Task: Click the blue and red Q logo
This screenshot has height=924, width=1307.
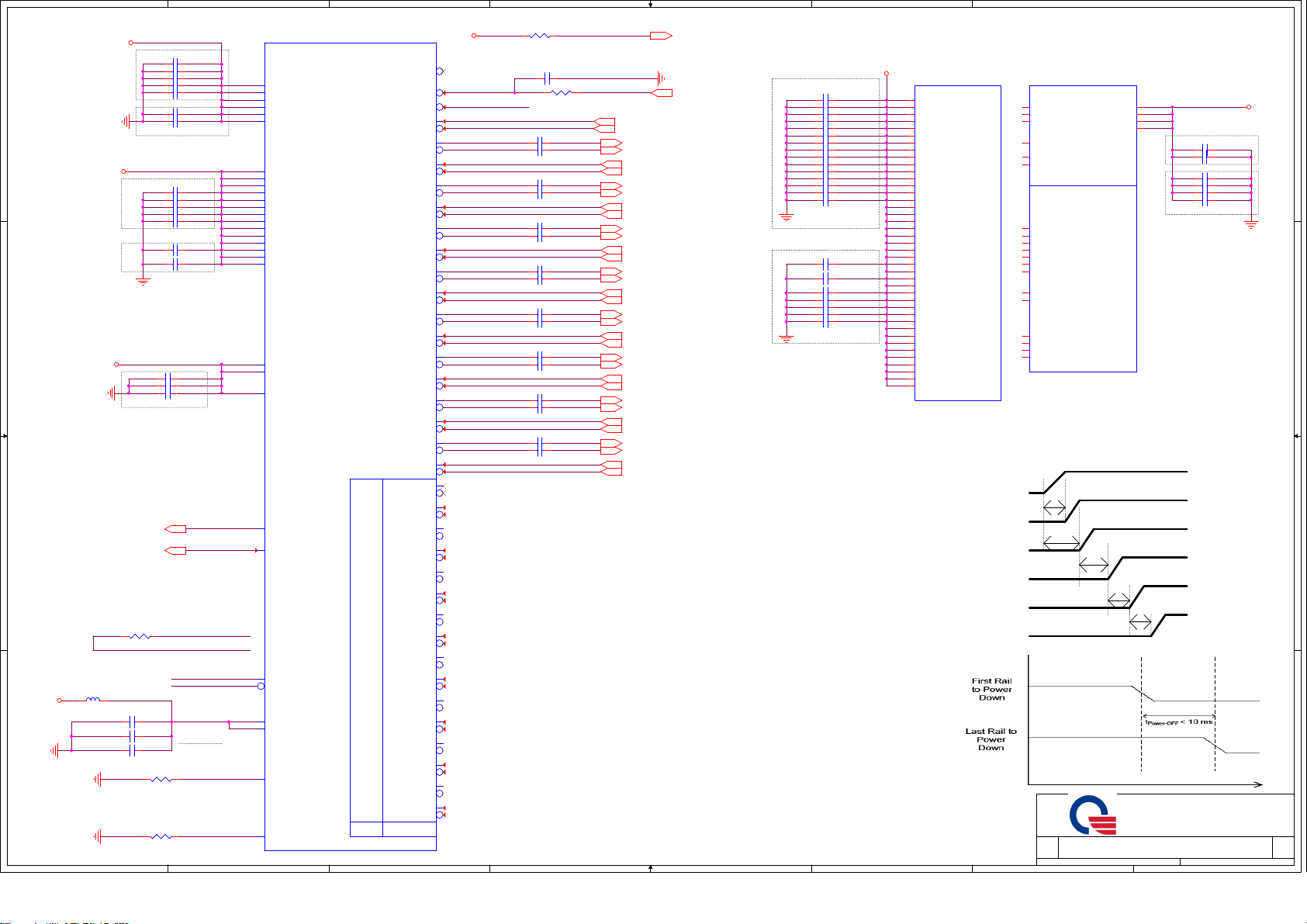Action: [1092, 815]
